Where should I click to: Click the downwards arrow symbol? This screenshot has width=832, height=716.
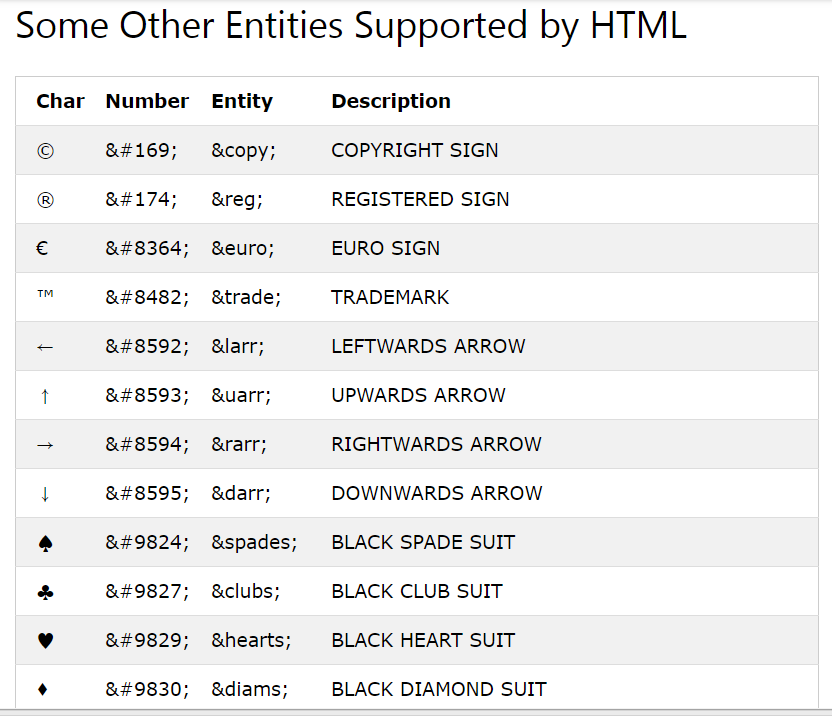(45, 494)
